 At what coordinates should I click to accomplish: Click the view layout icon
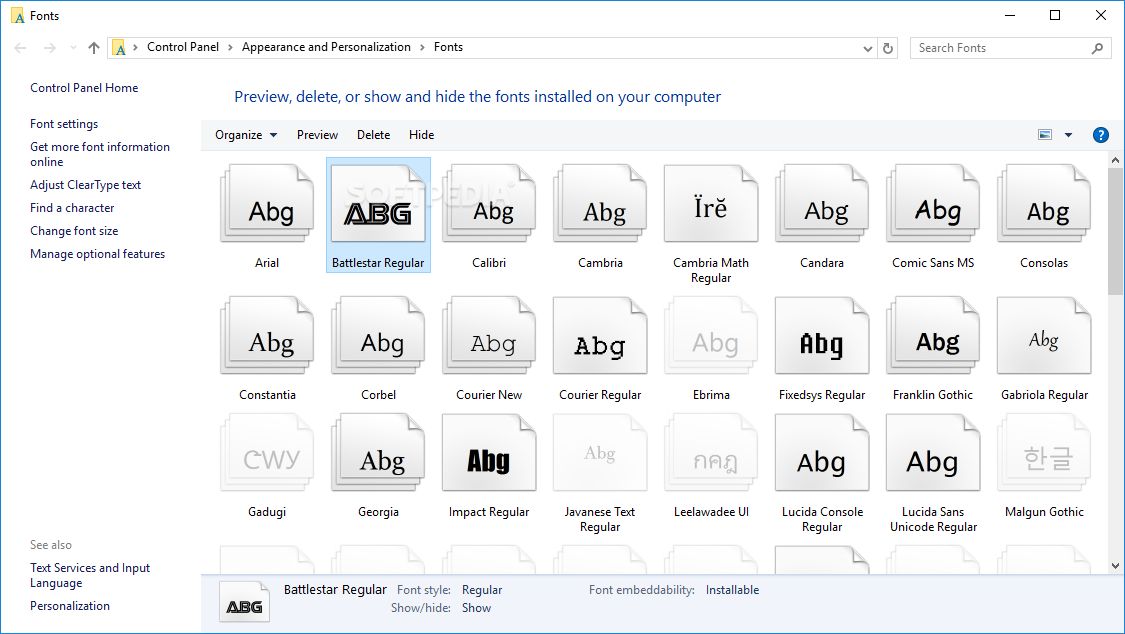click(x=1045, y=135)
